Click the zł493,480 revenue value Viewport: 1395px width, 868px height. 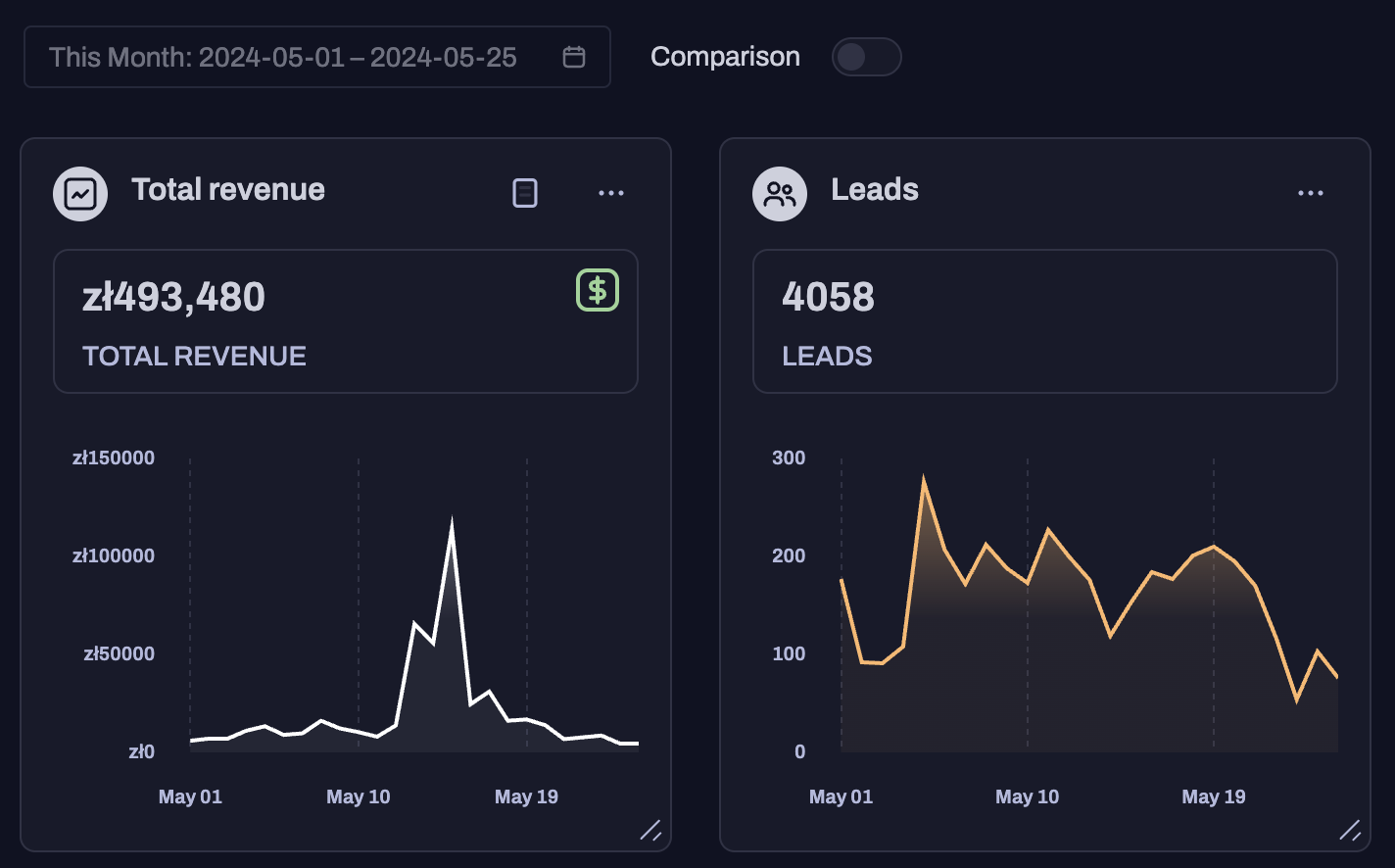(174, 297)
